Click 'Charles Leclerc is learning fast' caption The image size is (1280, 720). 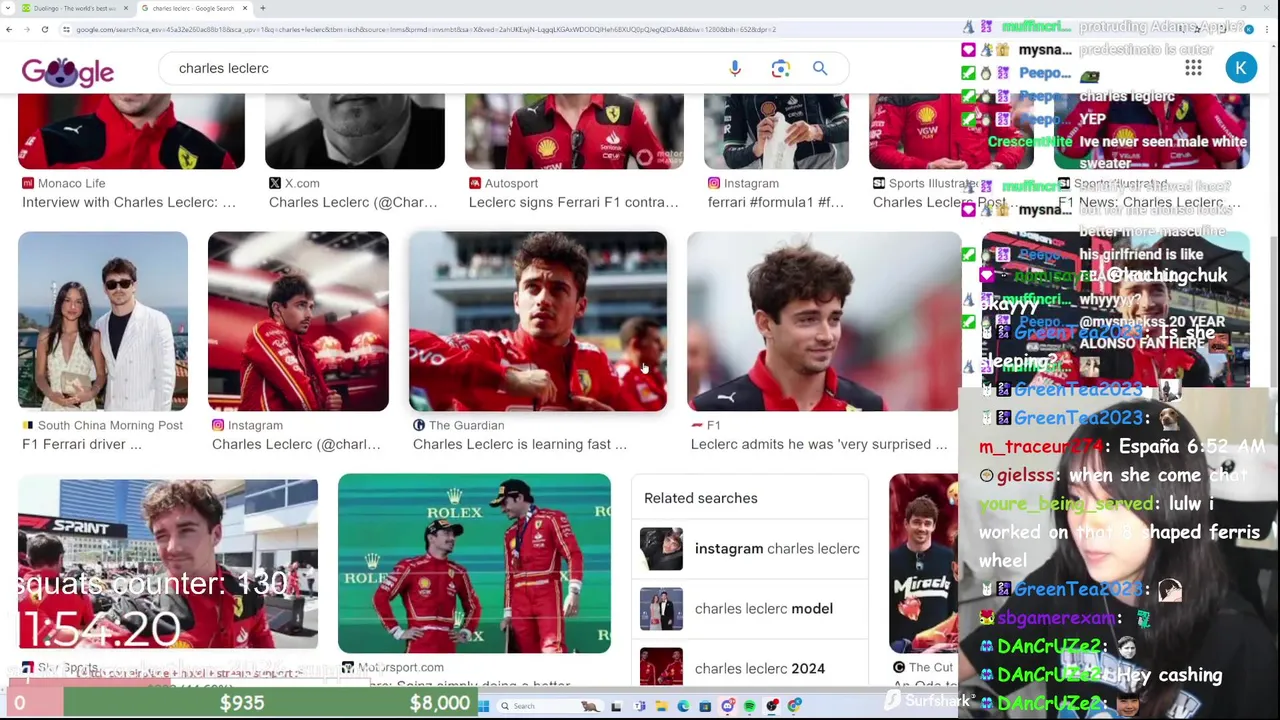pyautogui.click(x=520, y=444)
